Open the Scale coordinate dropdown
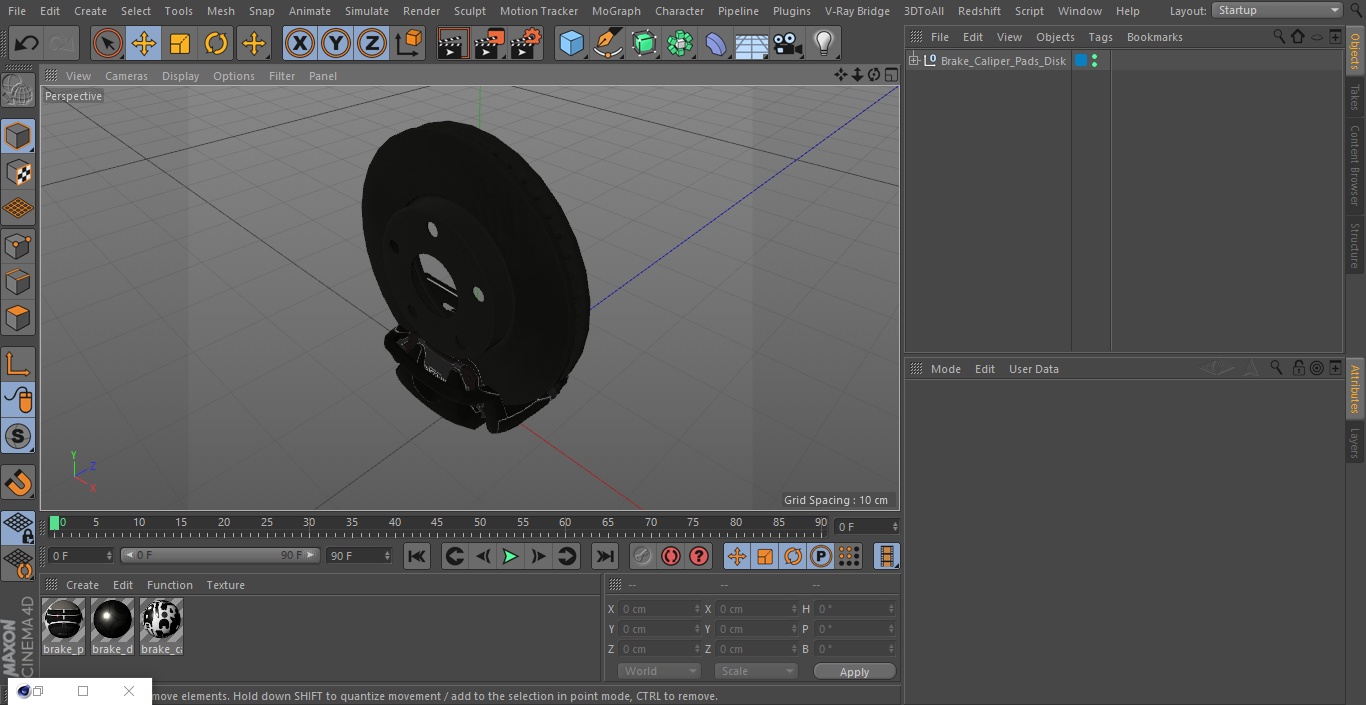 click(x=756, y=671)
